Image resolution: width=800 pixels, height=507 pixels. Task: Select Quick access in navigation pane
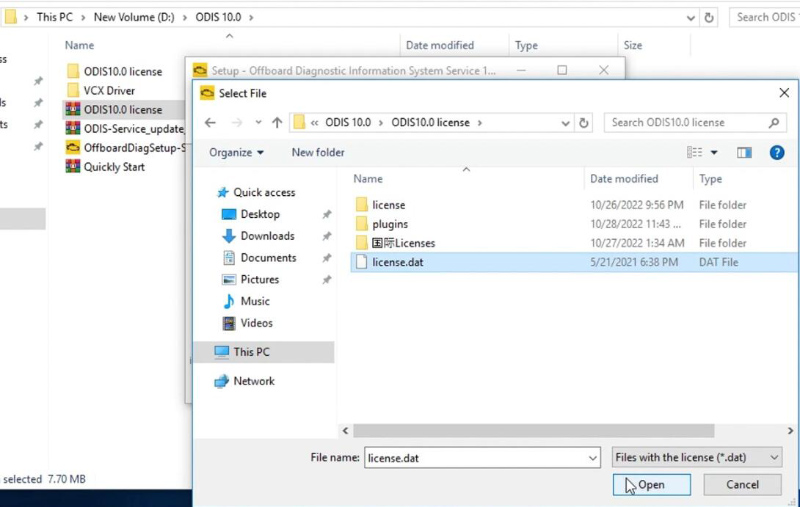point(256,192)
